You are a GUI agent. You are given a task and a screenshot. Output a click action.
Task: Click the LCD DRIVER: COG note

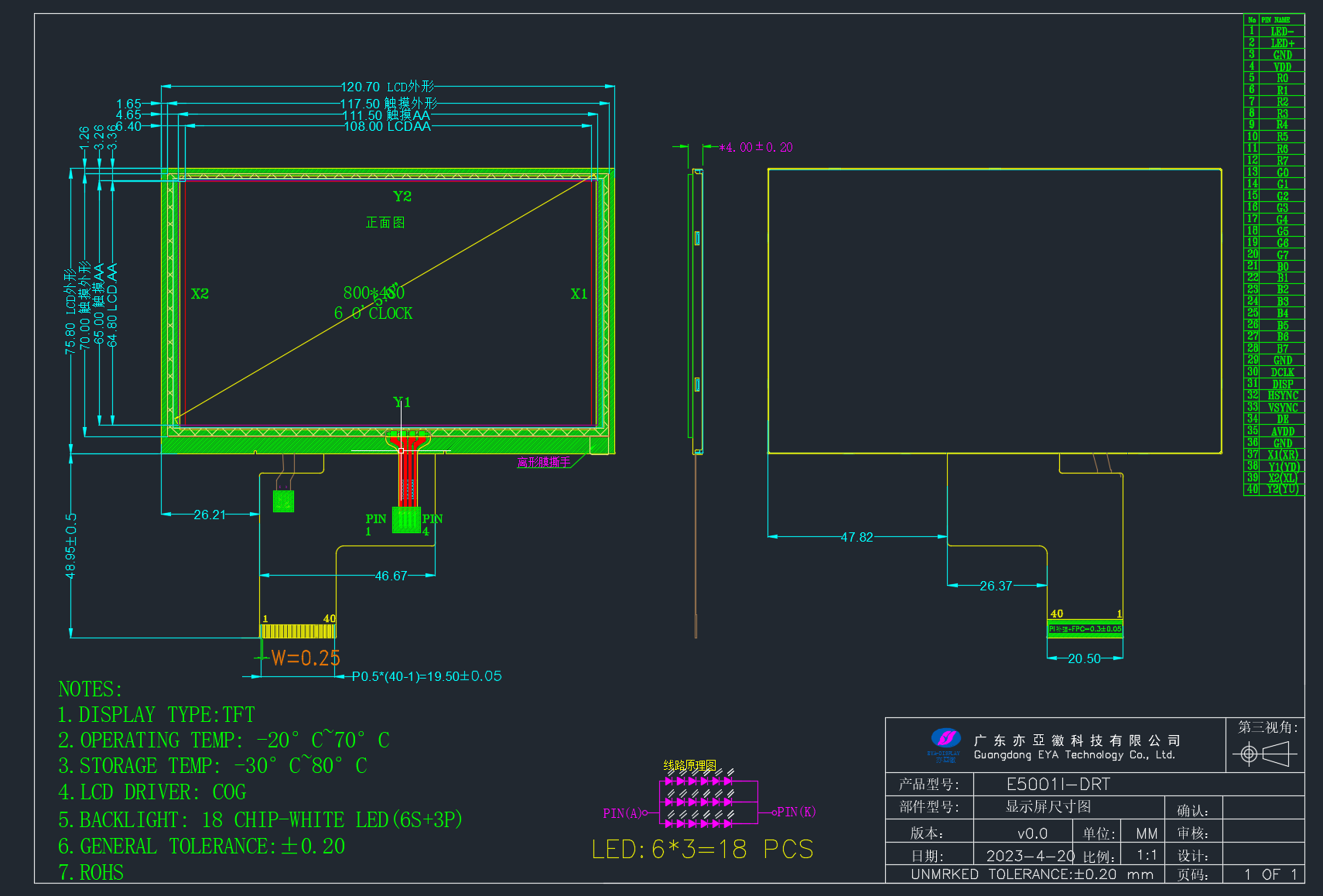(152, 792)
